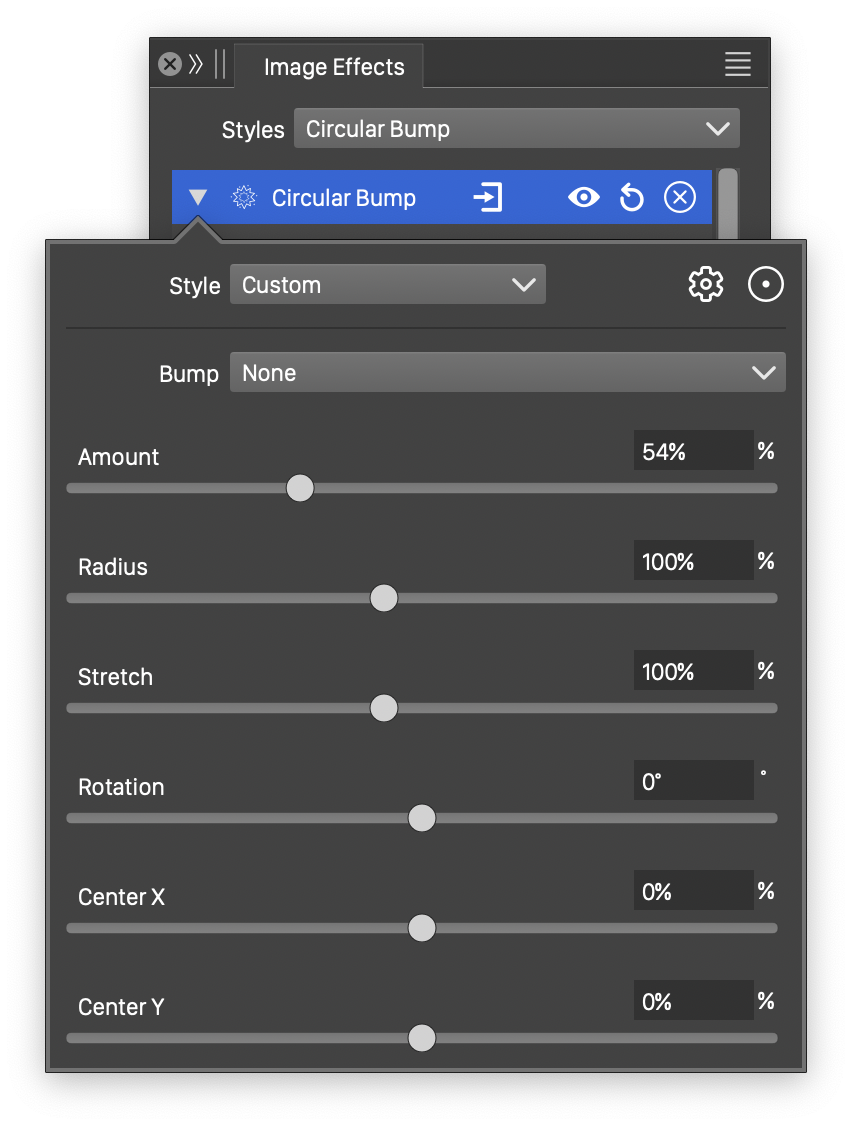Click the Amount slider handle
Image resolution: width=852 pixels, height=1126 pixels.
point(300,488)
